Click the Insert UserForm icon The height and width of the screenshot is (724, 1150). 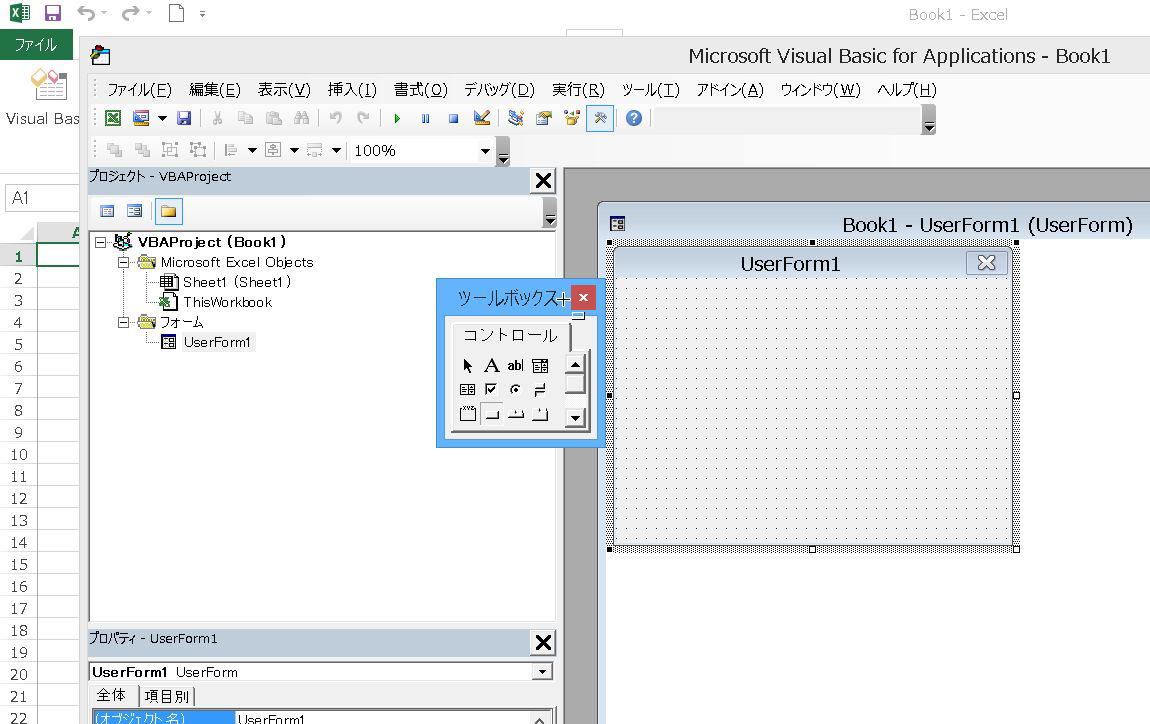click(141, 118)
